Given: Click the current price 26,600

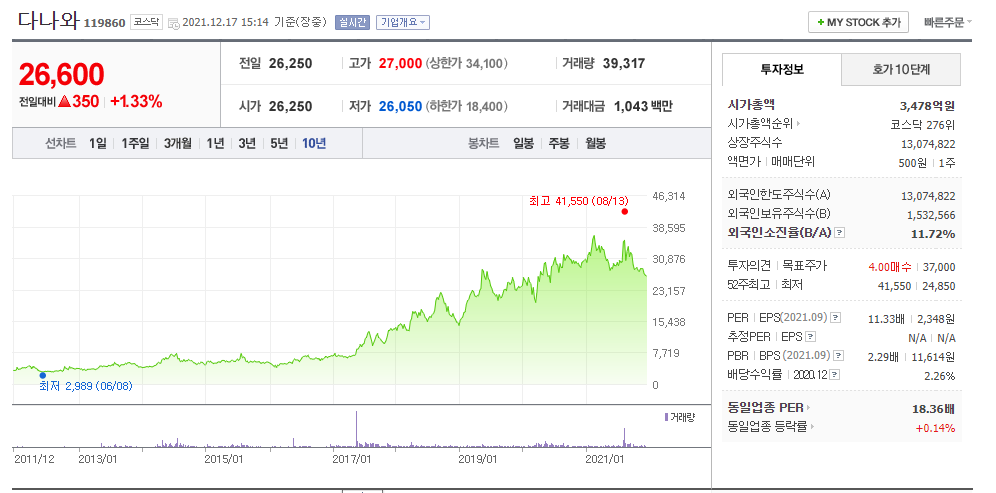Looking at the screenshot, I should (x=62, y=75).
